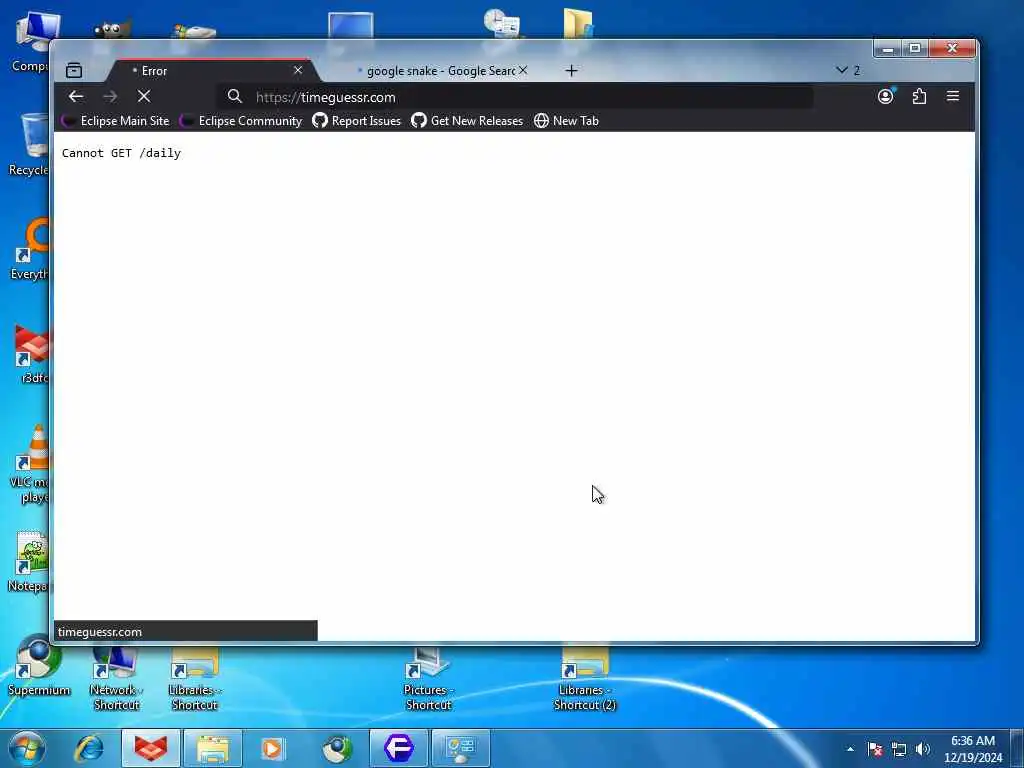1024x768 pixels.
Task: Select the Libraries - Shortcut desktop icon
Action: 195,679
